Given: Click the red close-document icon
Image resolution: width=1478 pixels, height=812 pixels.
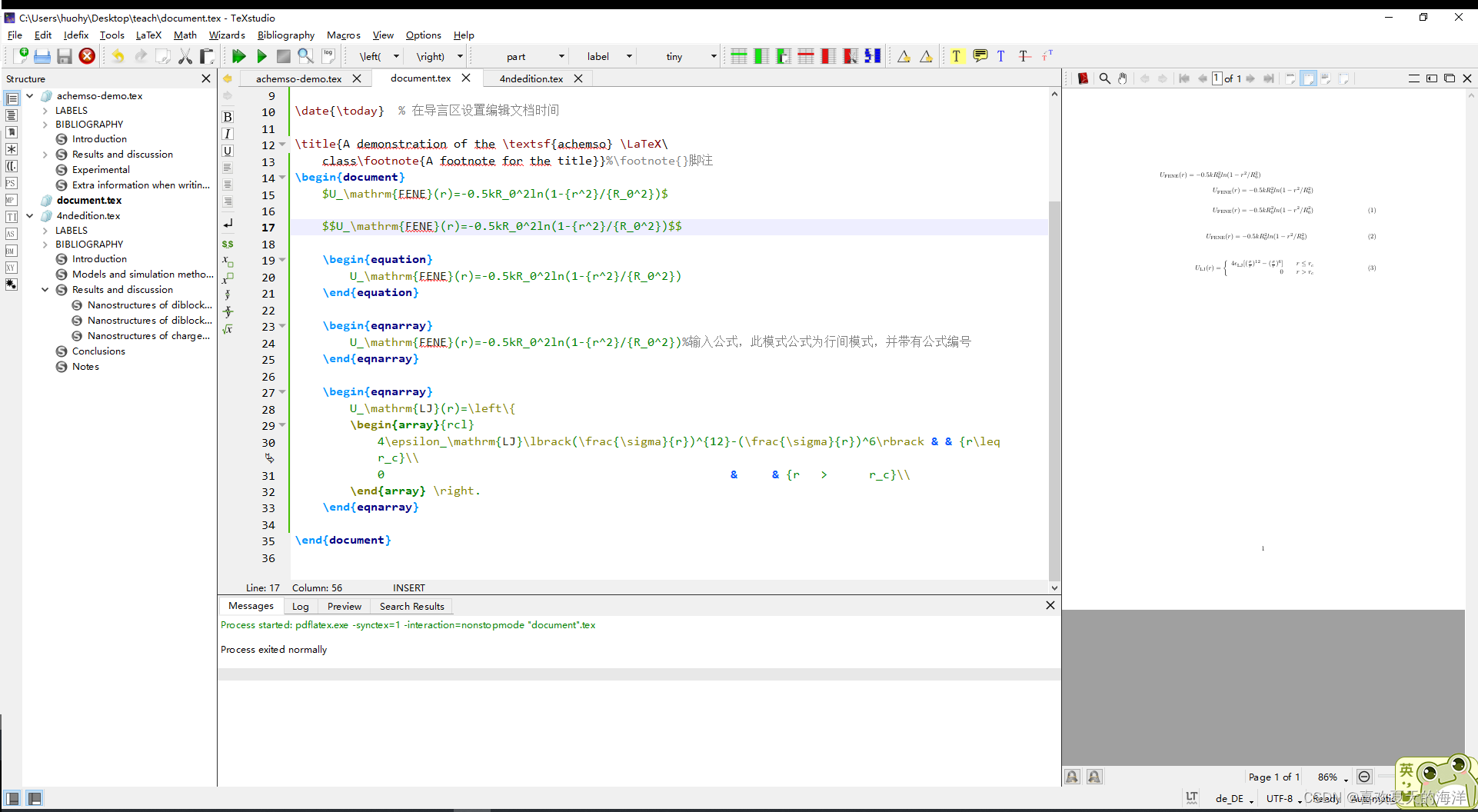Looking at the screenshot, I should click(87, 56).
